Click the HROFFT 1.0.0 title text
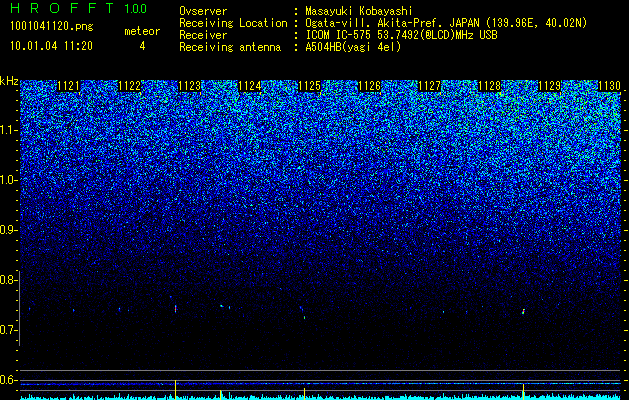 tap(79, 8)
